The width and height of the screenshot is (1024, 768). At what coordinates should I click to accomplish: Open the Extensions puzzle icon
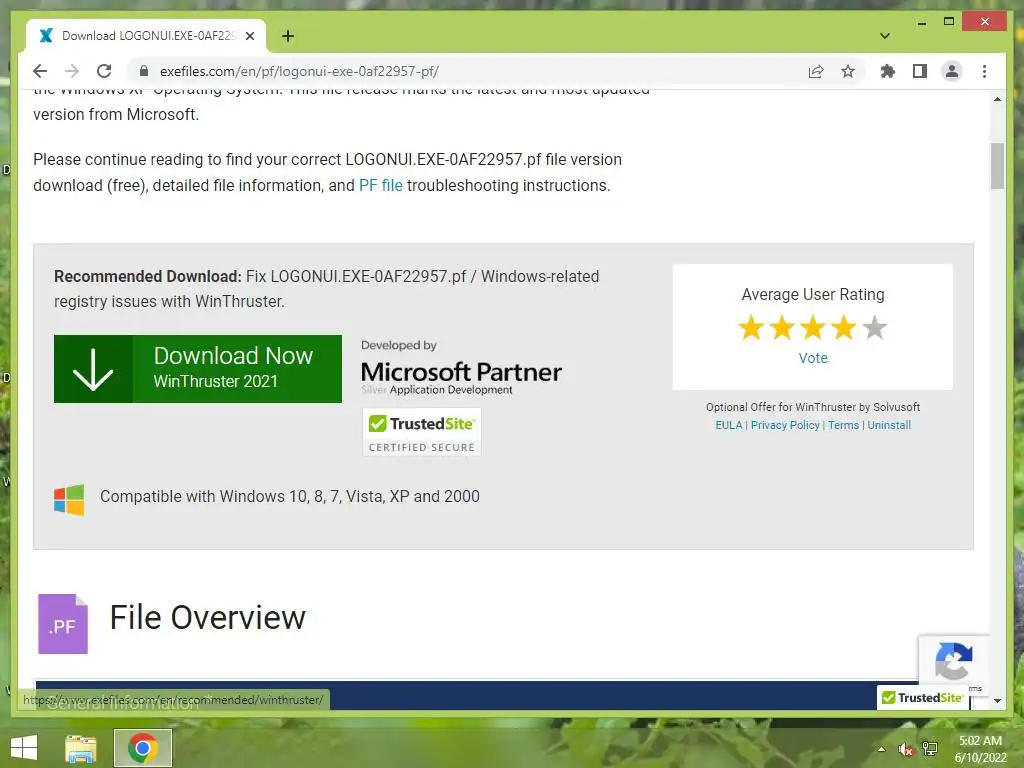[x=888, y=71]
